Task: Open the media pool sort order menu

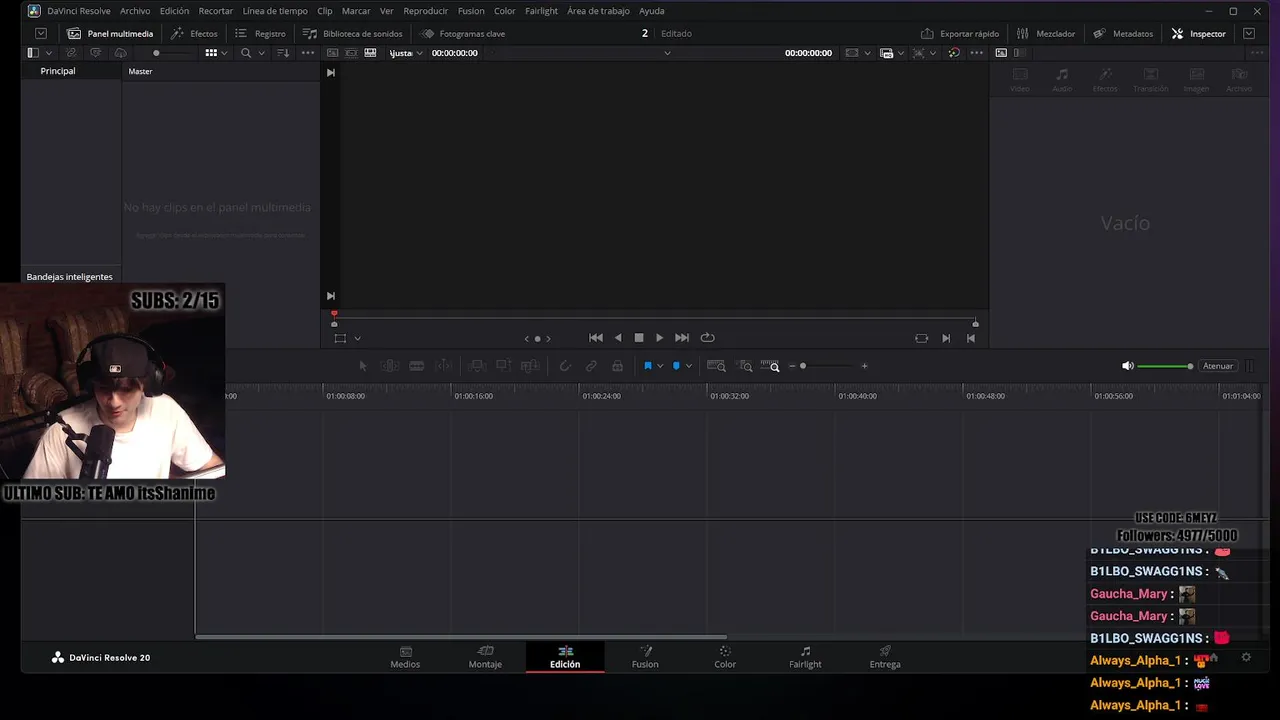Action: (283, 53)
